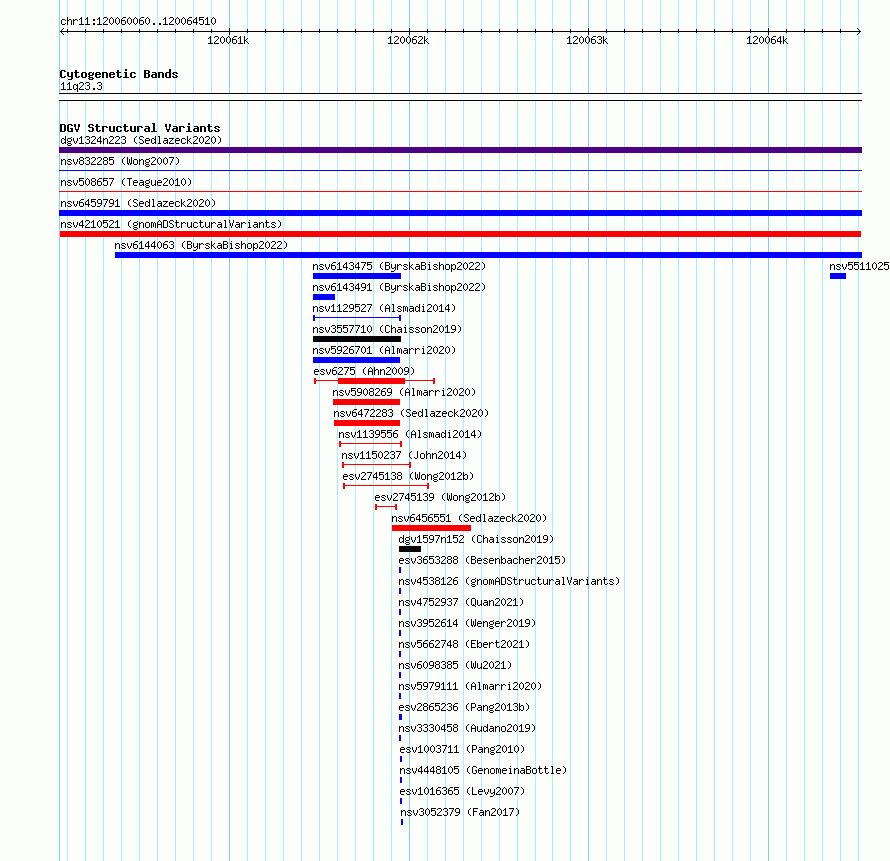The height and width of the screenshot is (861, 890).
Task: Click esv2865236 (Pang2013b) label
Action: click(464, 707)
